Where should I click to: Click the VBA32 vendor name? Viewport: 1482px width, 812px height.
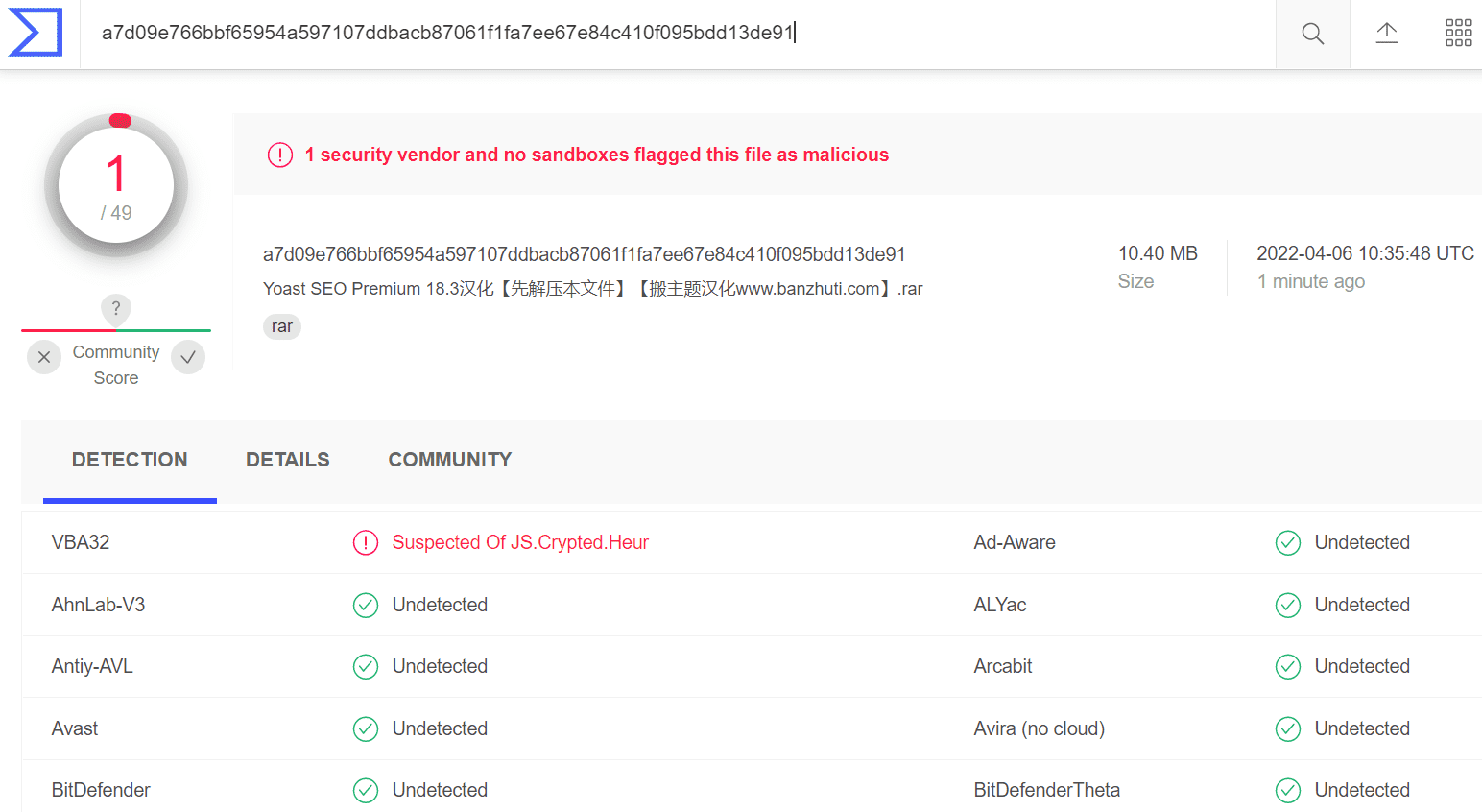tap(81, 542)
